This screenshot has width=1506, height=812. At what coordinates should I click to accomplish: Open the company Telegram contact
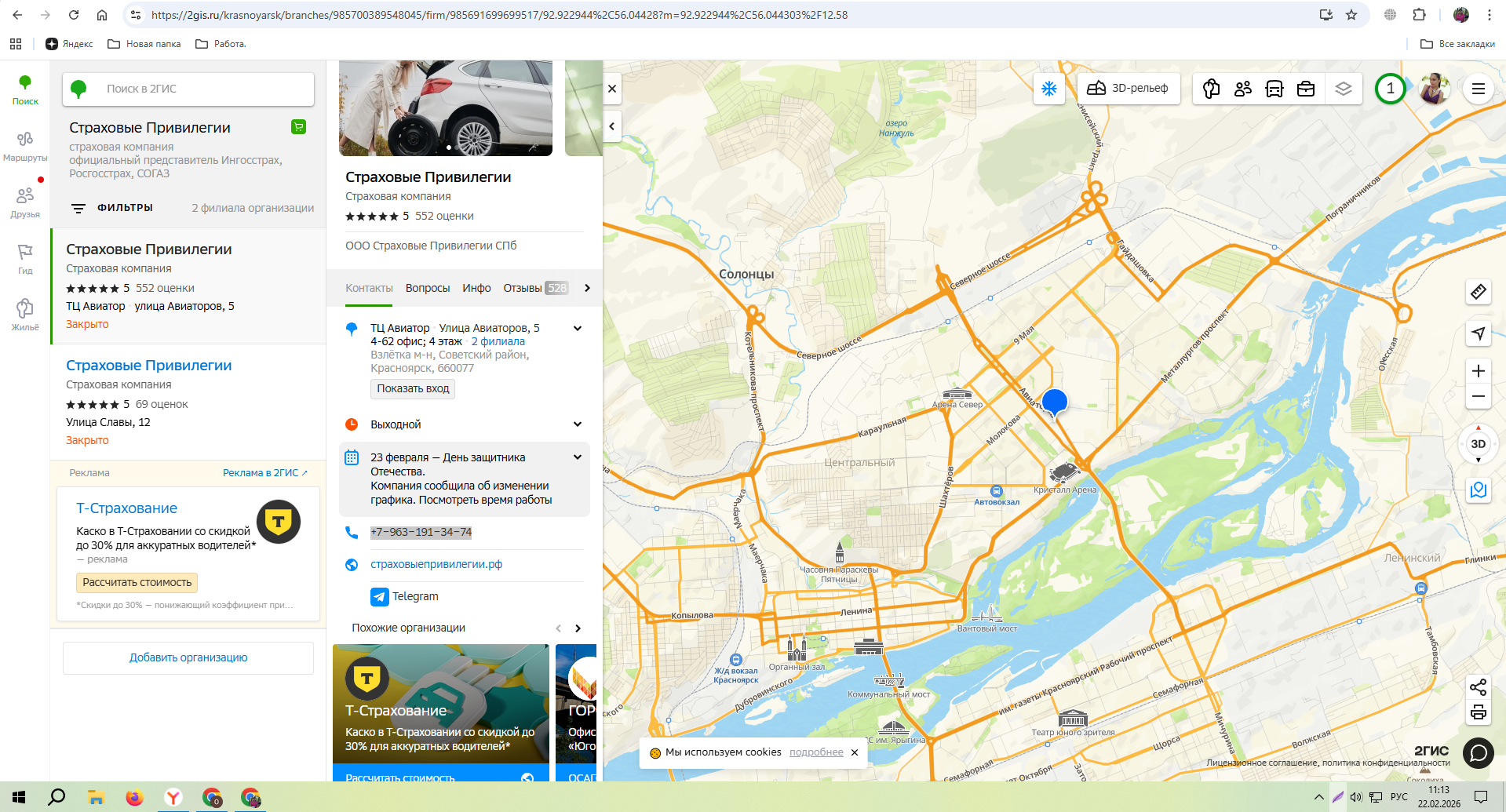(x=405, y=597)
